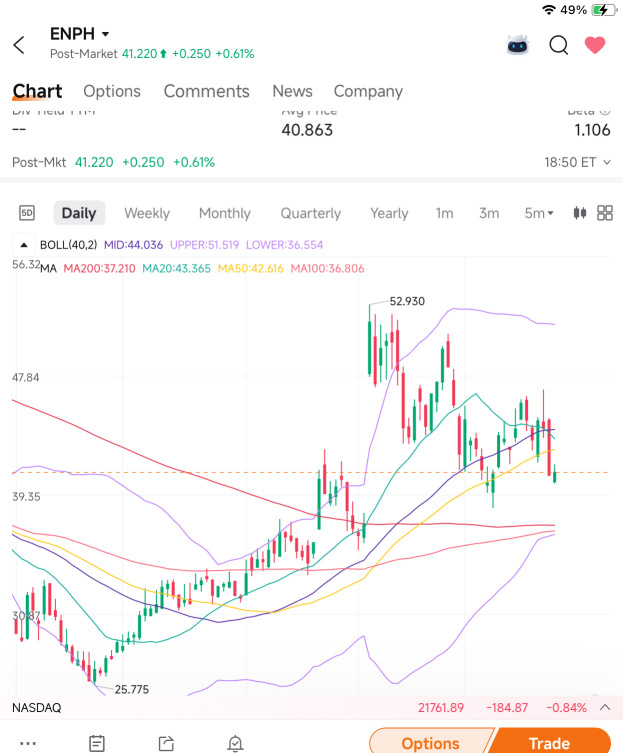Open the three-dot more menu

click(28, 743)
